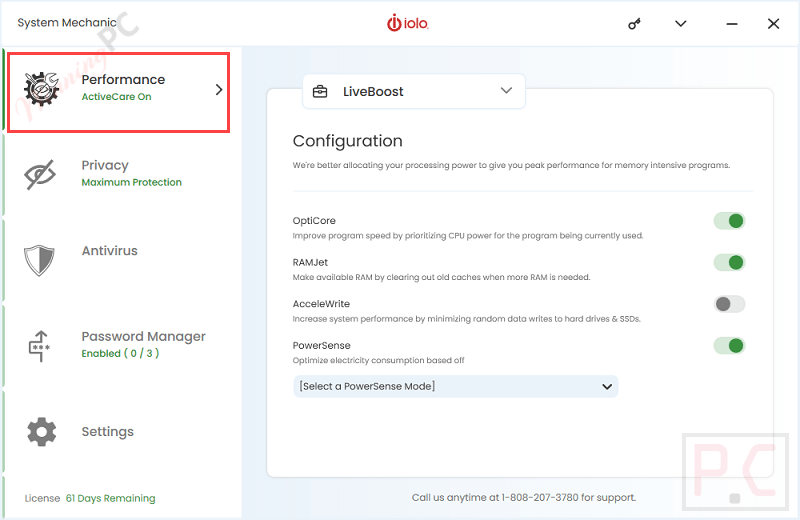Open the Performance menu item
The height and width of the screenshot is (520, 800).
coord(118,92)
